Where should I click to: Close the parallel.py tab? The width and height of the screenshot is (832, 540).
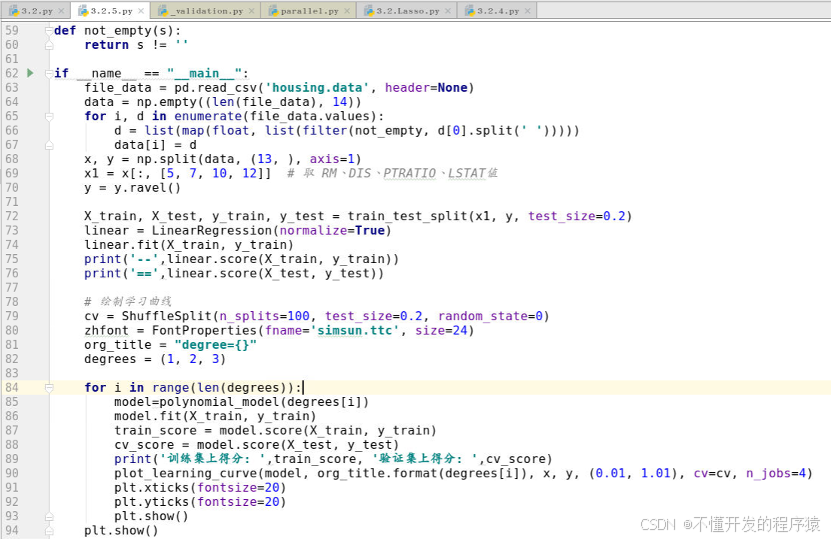click(347, 11)
